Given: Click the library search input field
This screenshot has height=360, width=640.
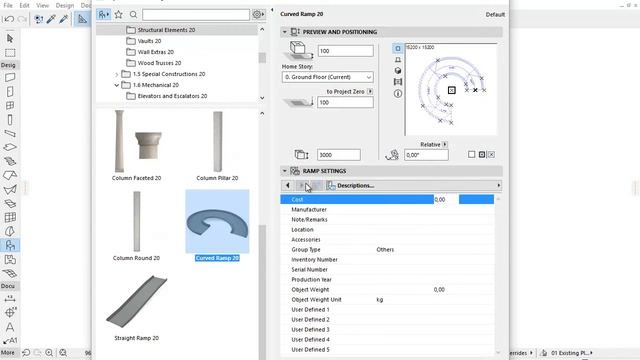Looking at the screenshot, I should [x=196, y=15].
